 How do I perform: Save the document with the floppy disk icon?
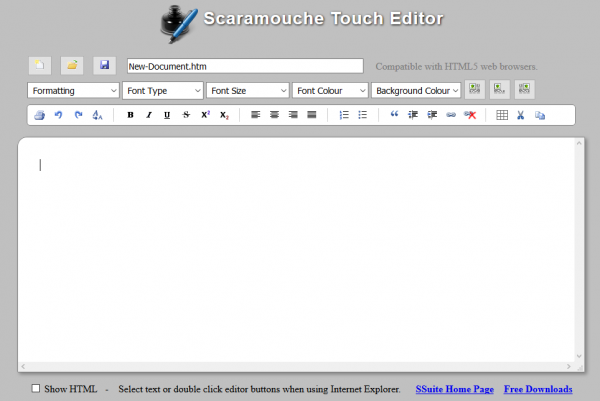click(x=104, y=65)
